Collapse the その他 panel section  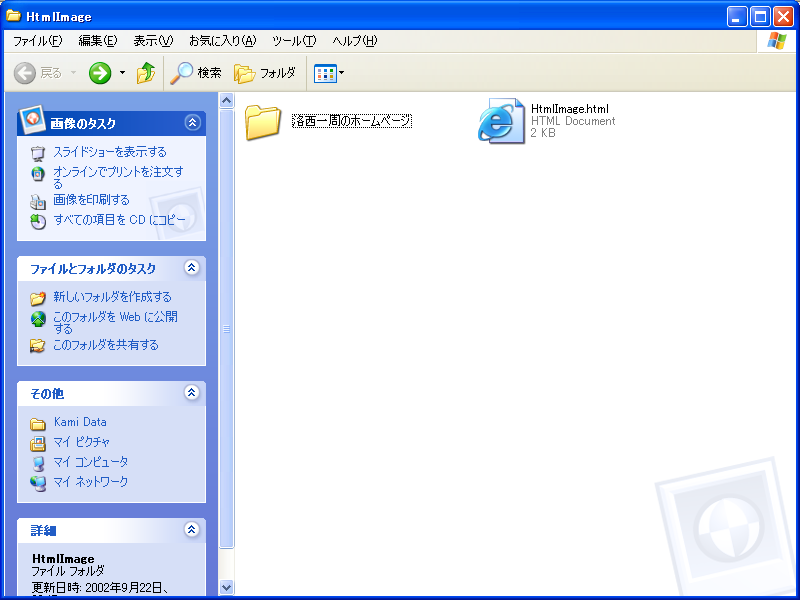[193, 393]
